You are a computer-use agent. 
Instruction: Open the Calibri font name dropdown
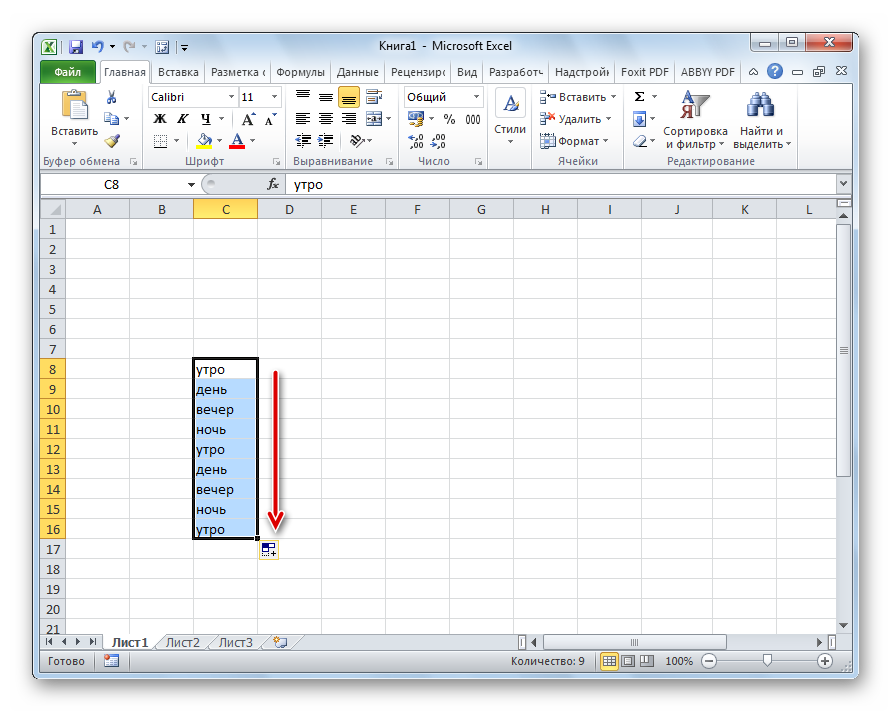[x=231, y=97]
